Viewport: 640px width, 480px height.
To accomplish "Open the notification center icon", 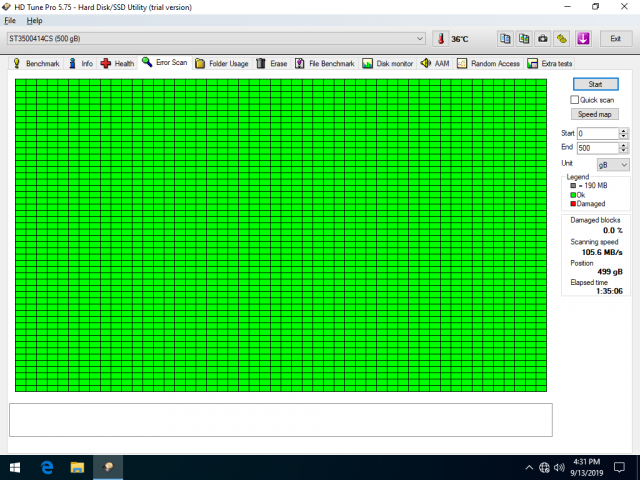I will (619, 468).
